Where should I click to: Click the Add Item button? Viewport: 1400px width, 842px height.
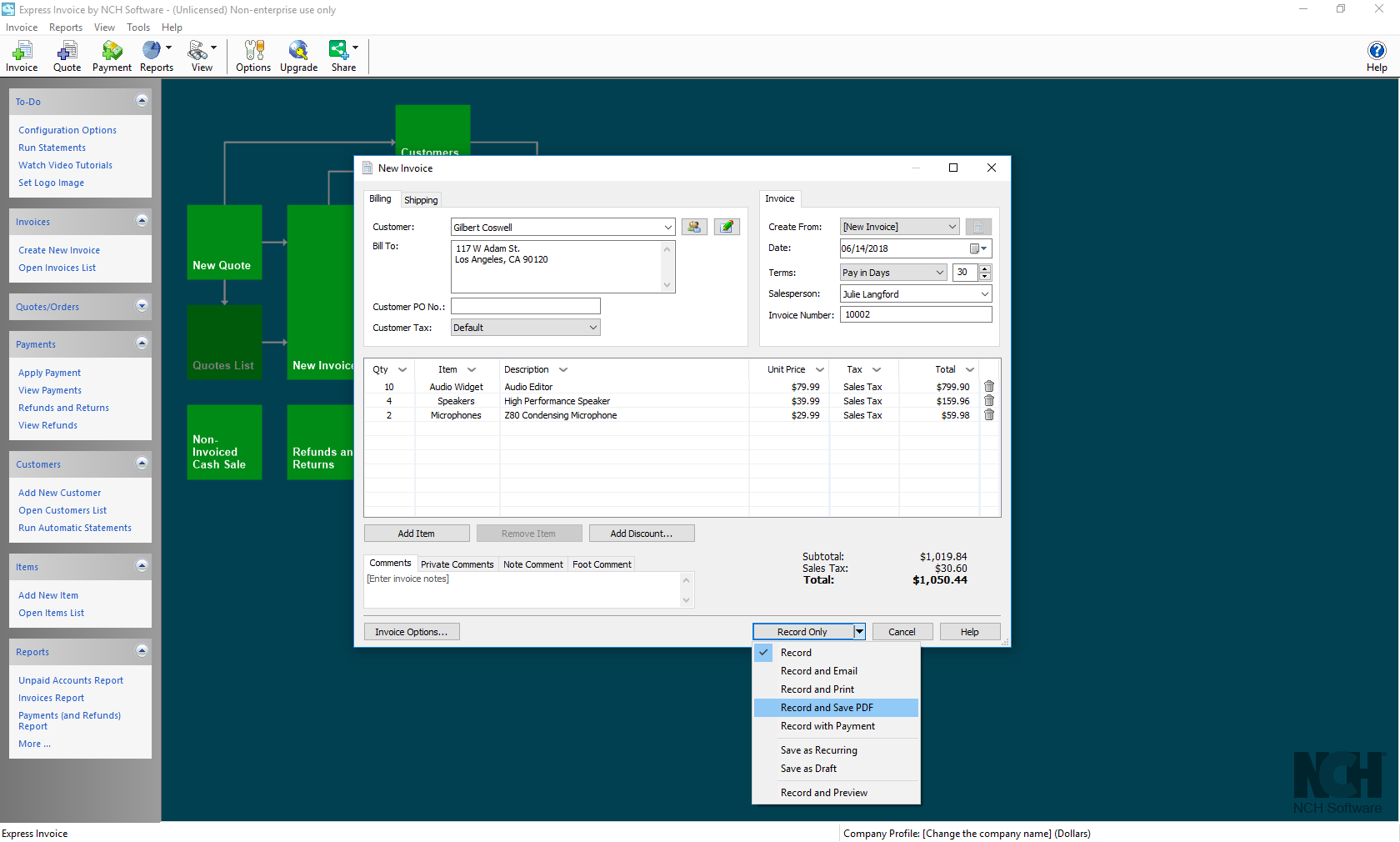(x=417, y=534)
